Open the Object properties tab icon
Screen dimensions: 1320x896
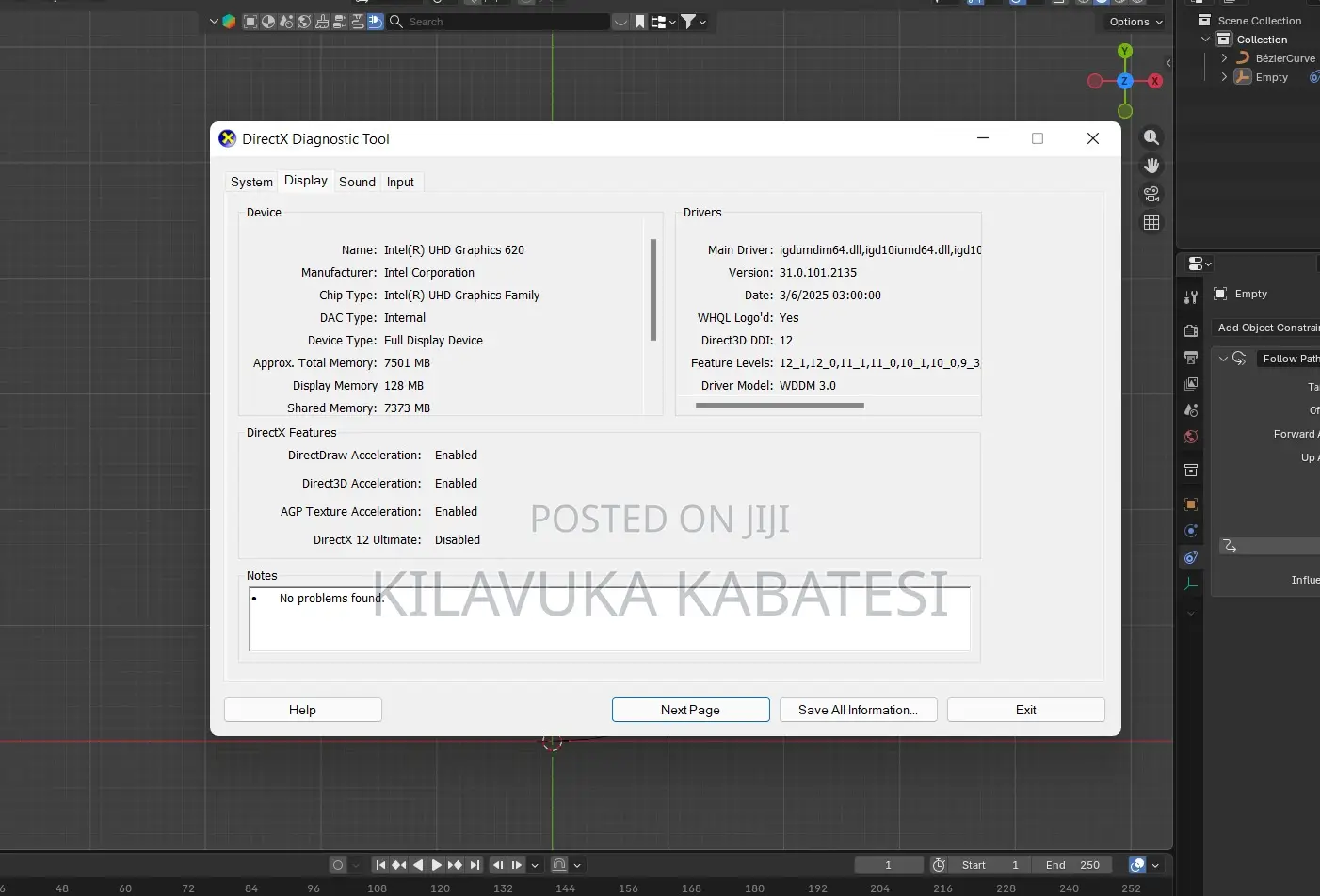click(x=1191, y=504)
